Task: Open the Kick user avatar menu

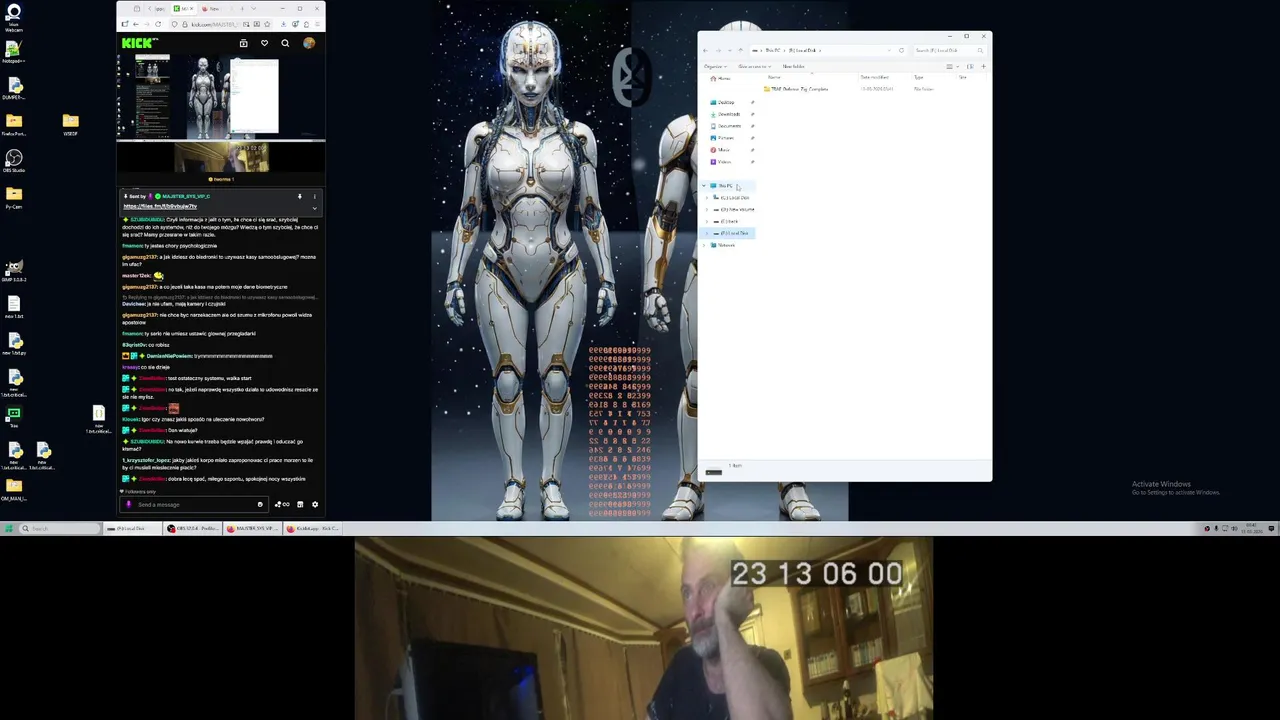Action: point(309,43)
